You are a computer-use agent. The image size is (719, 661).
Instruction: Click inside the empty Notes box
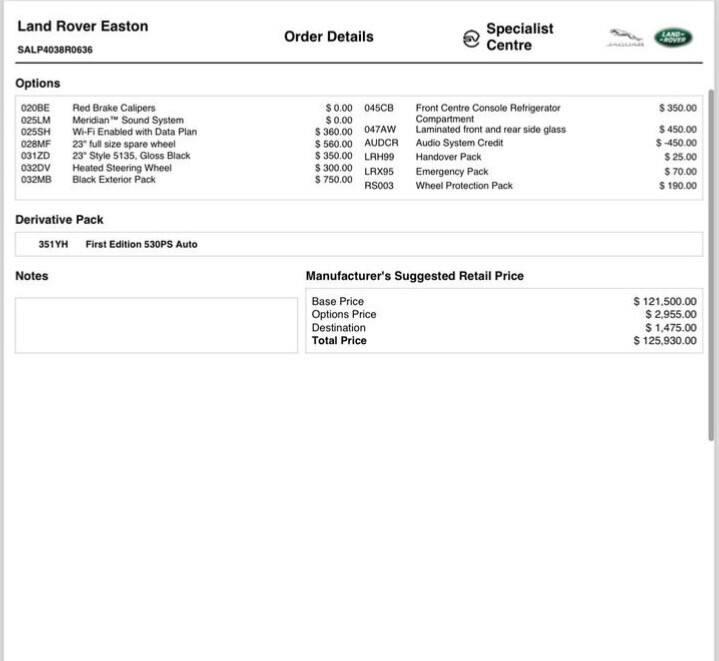pos(156,325)
